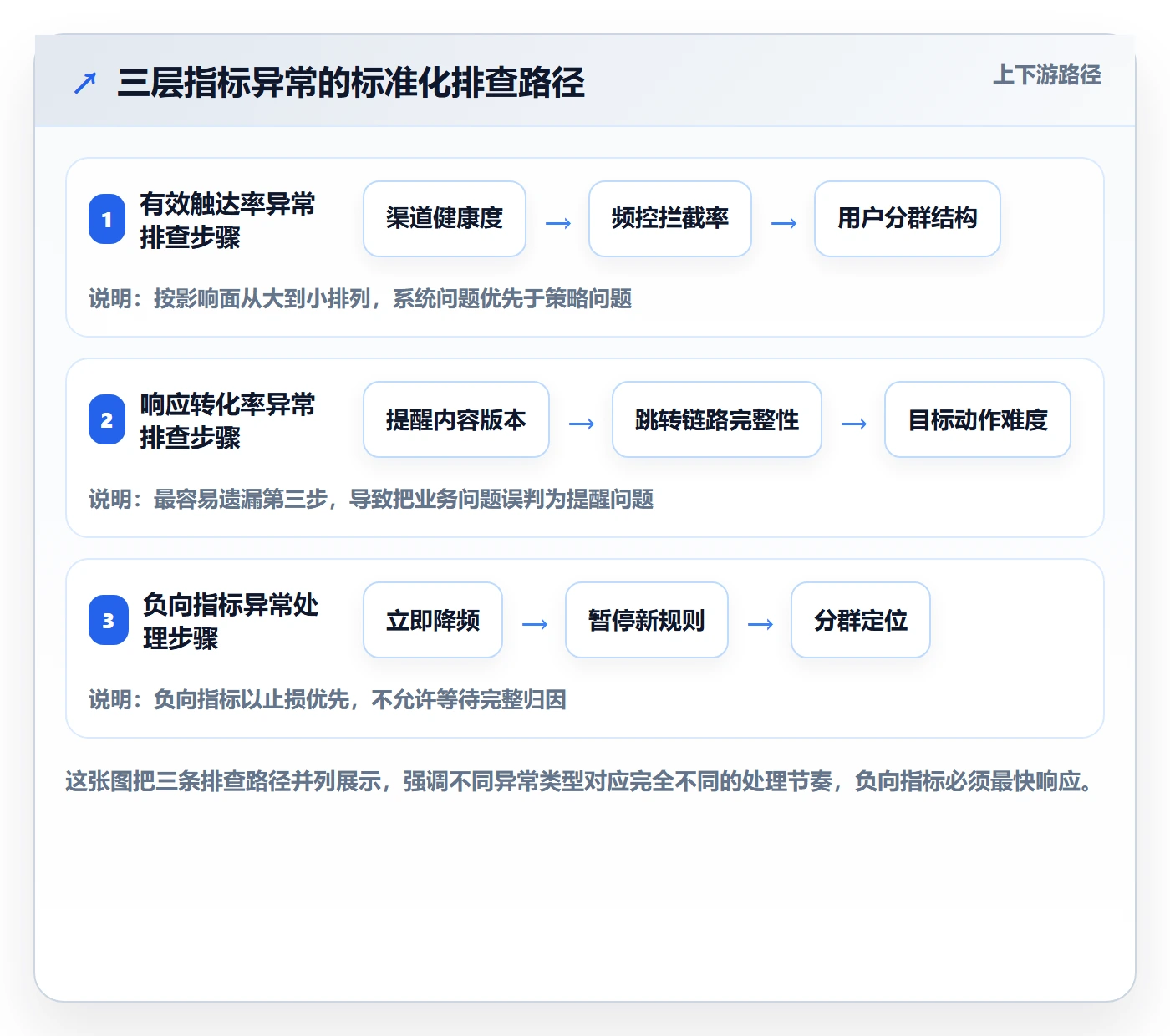Click the arrow between 立即降频 and 暂停新规则
Screen dimensions: 1170x1036
point(535,624)
